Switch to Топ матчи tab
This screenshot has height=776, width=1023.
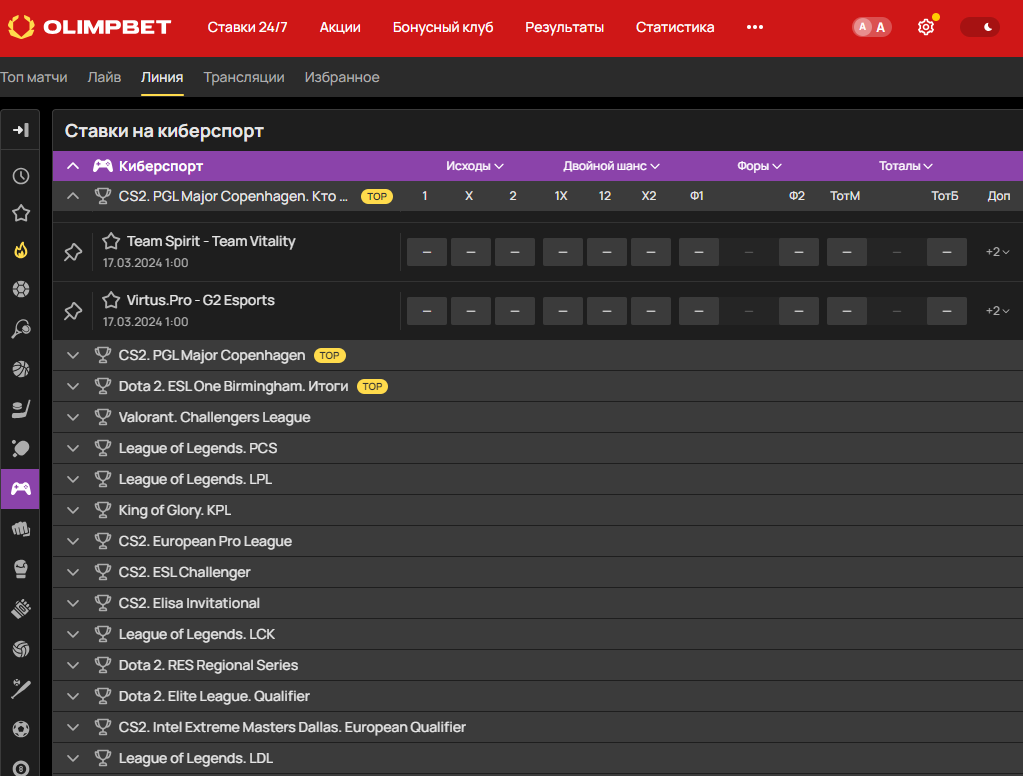(x=34, y=77)
